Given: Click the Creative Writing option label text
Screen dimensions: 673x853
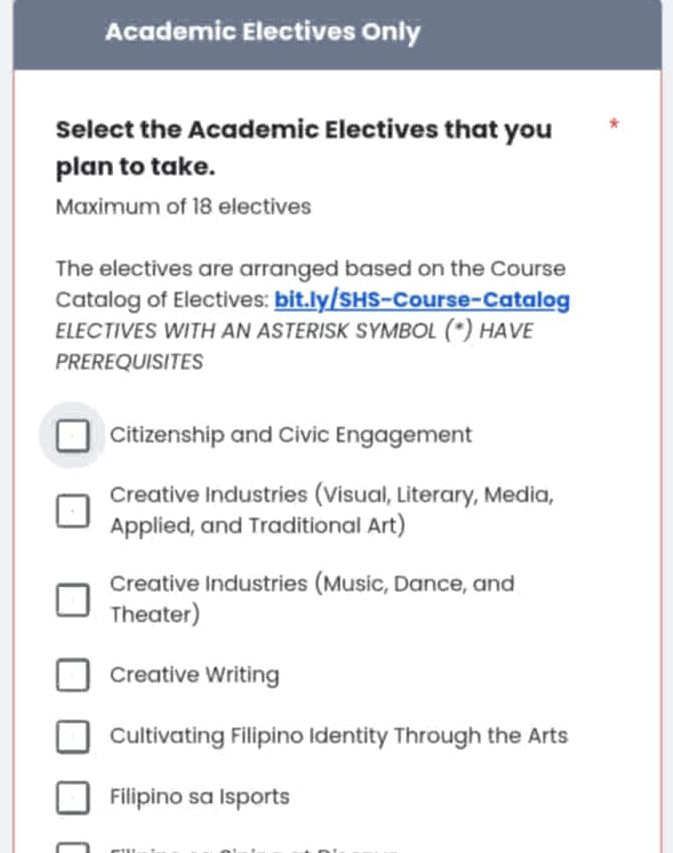Looking at the screenshot, I should coord(195,675).
